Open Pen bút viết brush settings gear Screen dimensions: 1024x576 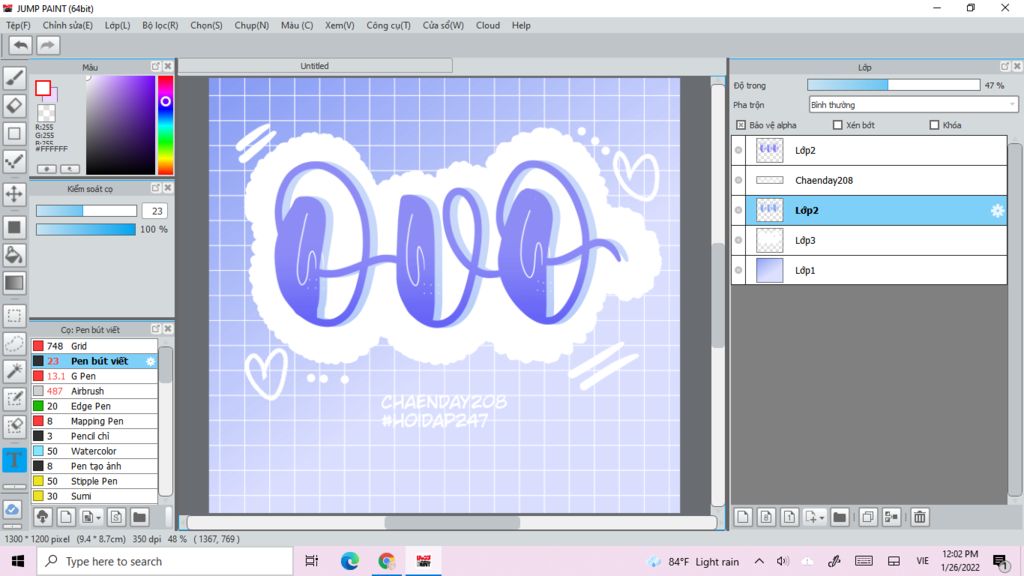(x=151, y=361)
